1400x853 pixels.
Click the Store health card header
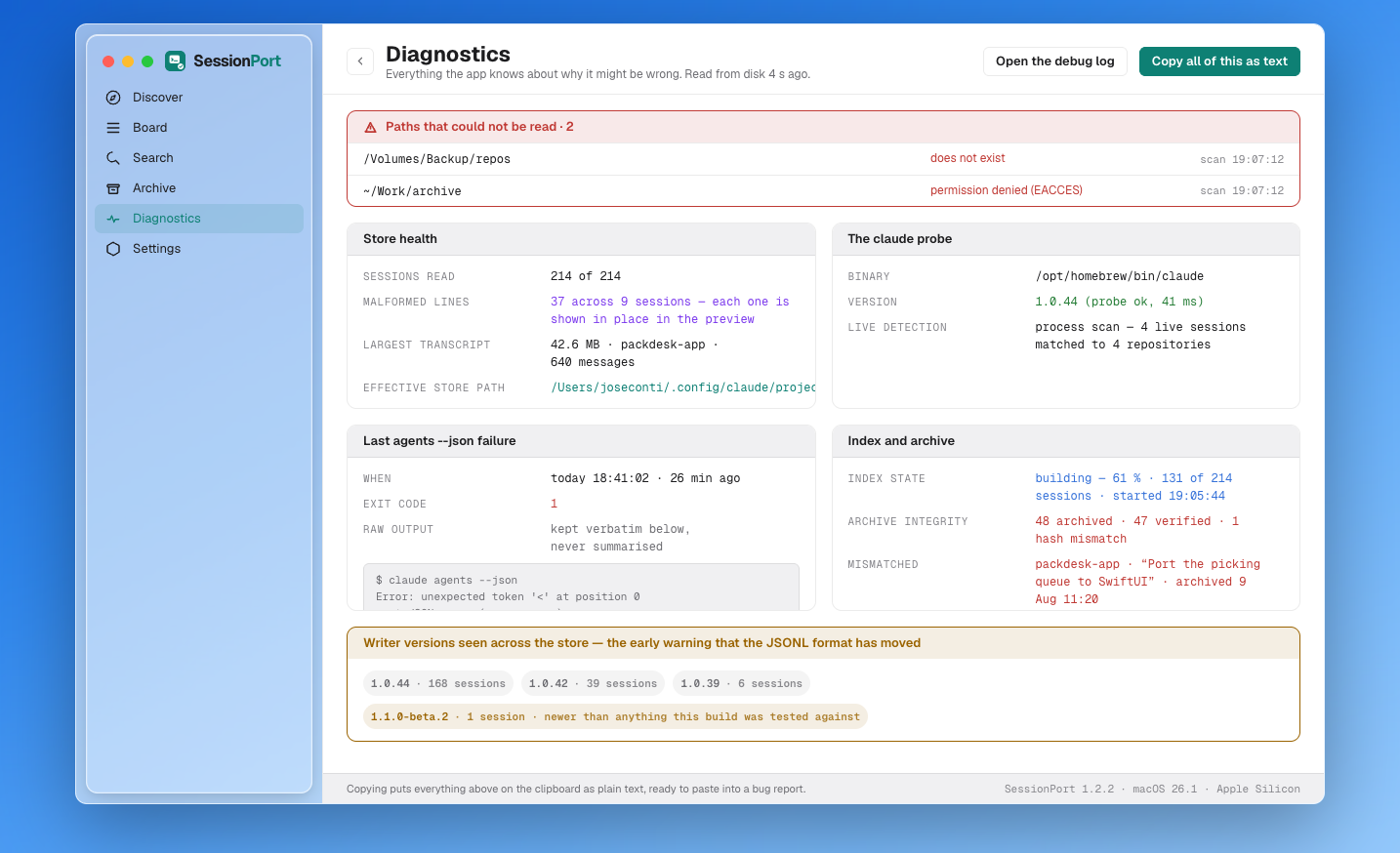[x=581, y=239]
